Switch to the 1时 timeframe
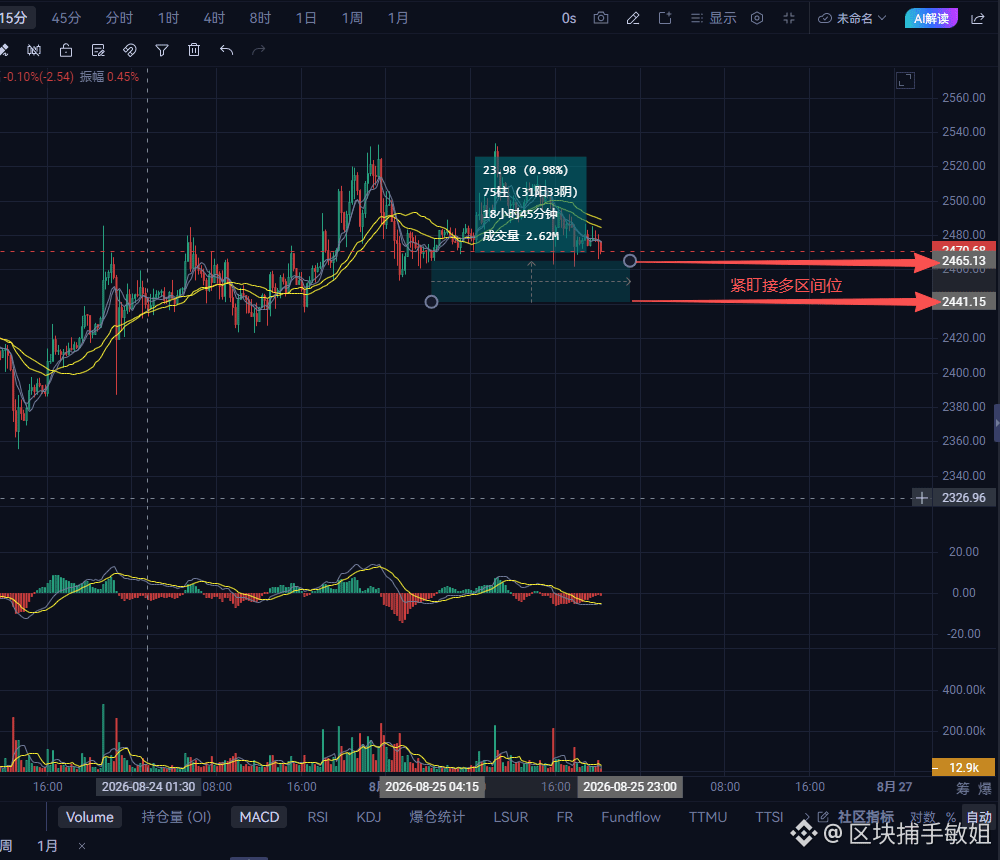Image resolution: width=1000 pixels, height=860 pixels. pos(168,18)
